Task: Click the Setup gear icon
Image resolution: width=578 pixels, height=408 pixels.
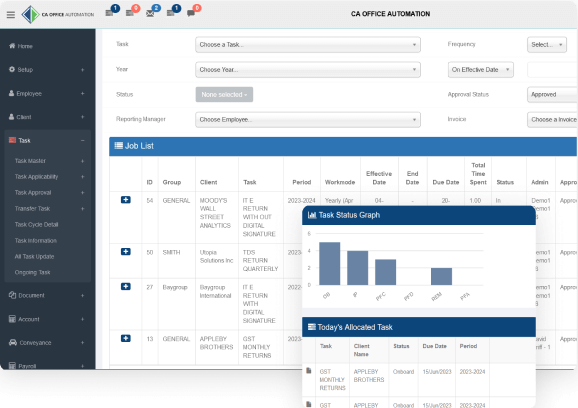Action: (x=12, y=69)
